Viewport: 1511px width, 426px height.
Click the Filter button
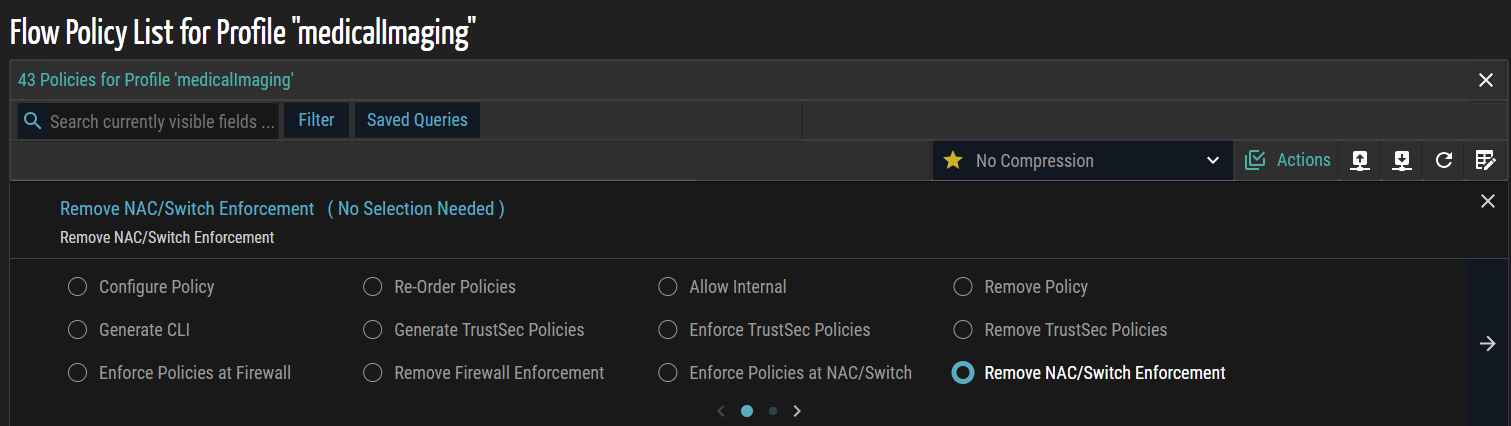tap(316, 120)
